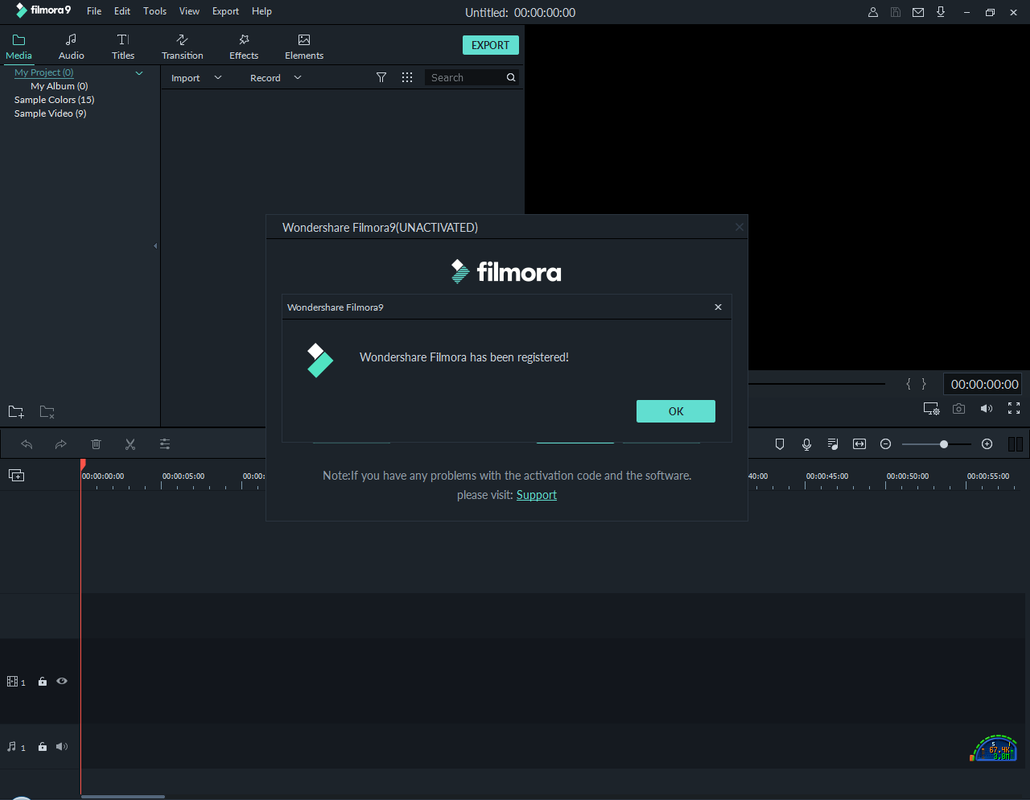Switch to the Transition tab

coord(182,47)
